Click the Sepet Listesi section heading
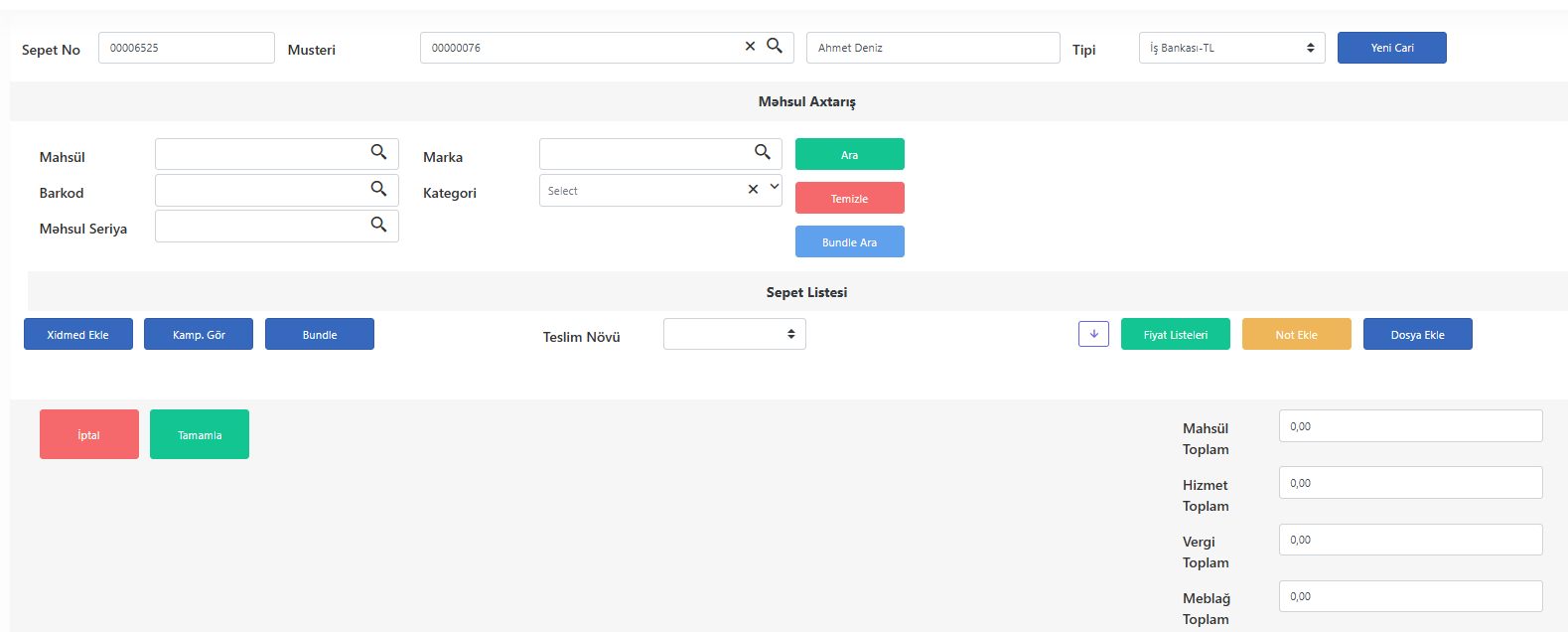Screen dimensions: 1568x632 (x=806, y=292)
